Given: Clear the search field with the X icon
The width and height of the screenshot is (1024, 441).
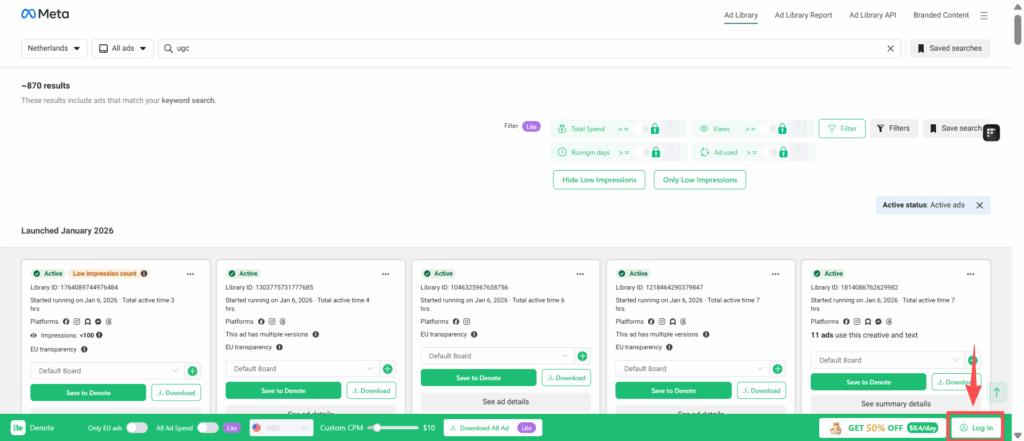Looking at the screenshot, I should click(891, 48).
